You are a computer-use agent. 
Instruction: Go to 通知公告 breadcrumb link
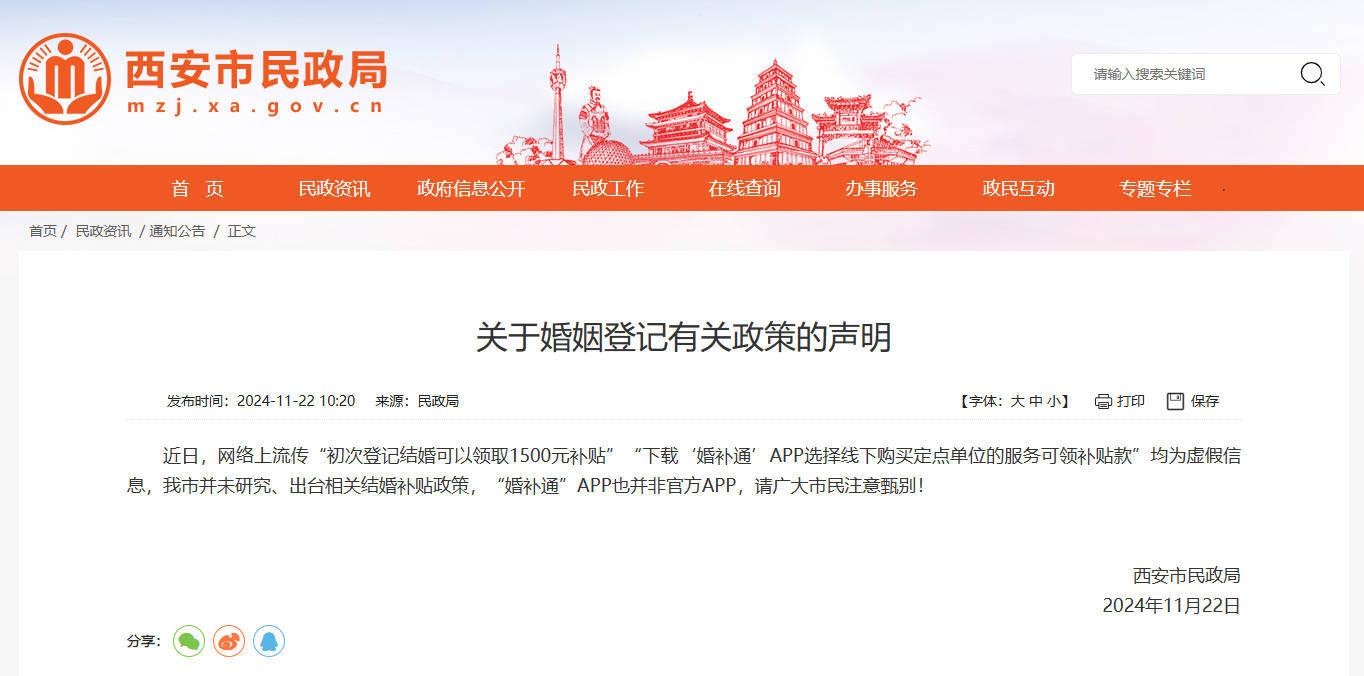click(x=177, y=231)
